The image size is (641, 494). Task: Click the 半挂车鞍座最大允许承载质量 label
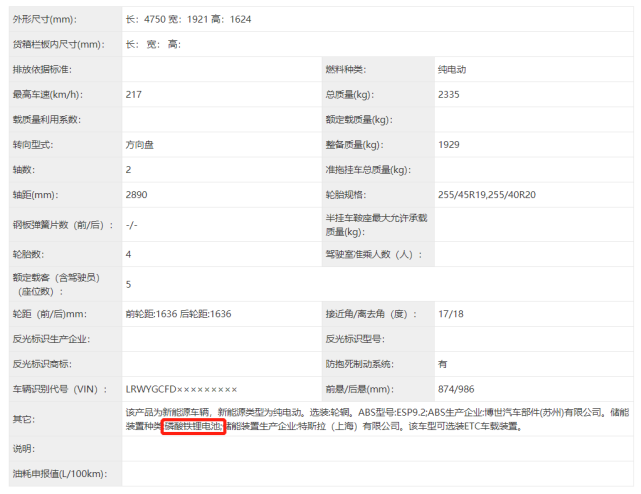(376, 225)
